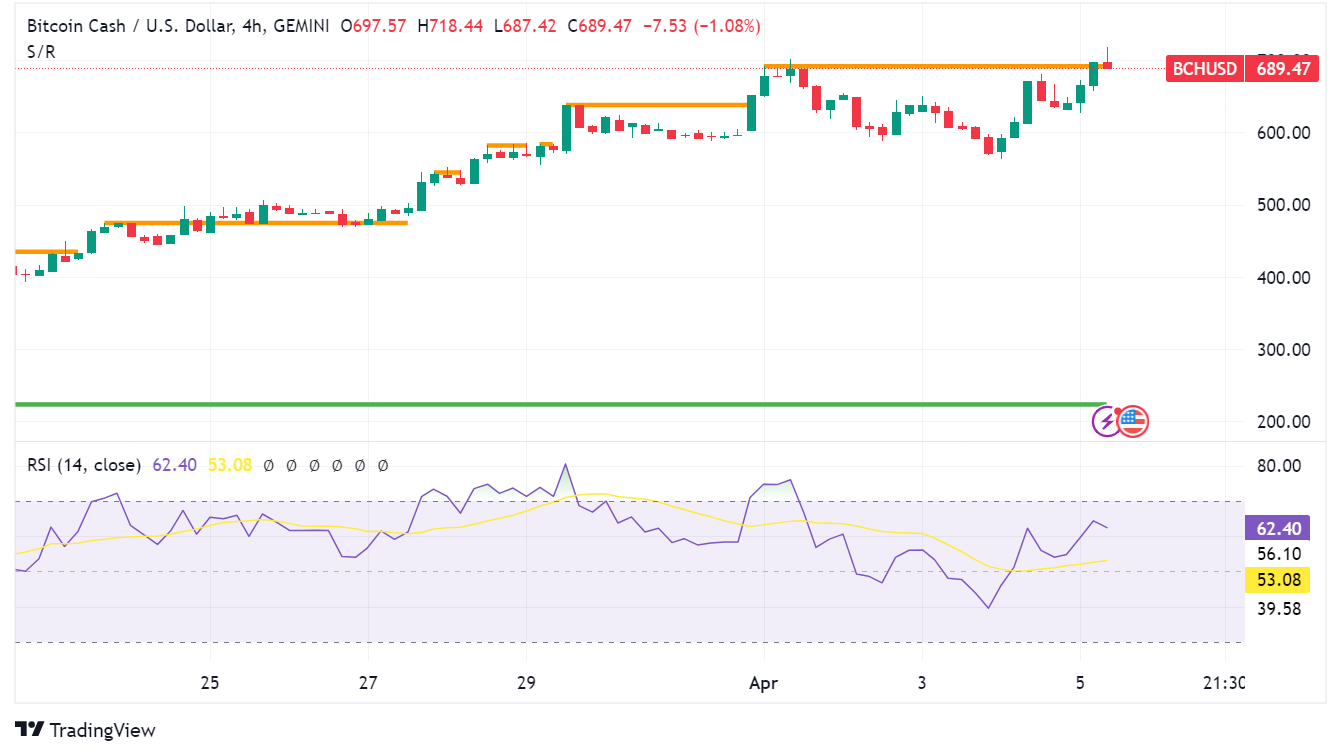Click the red 689.47 current price tag
The width and height of the screenshot is (1341, 756).
[1283, 69]
